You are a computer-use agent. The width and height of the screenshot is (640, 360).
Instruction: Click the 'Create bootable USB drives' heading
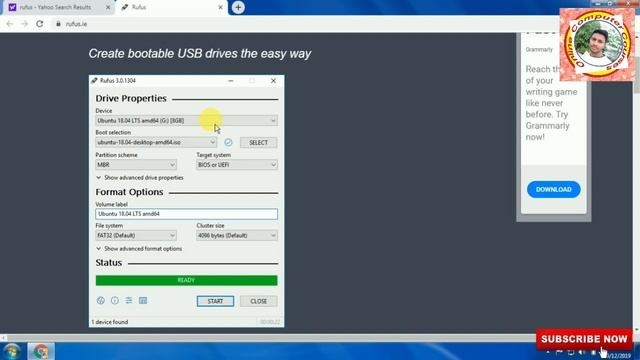[x=200, y=53]
